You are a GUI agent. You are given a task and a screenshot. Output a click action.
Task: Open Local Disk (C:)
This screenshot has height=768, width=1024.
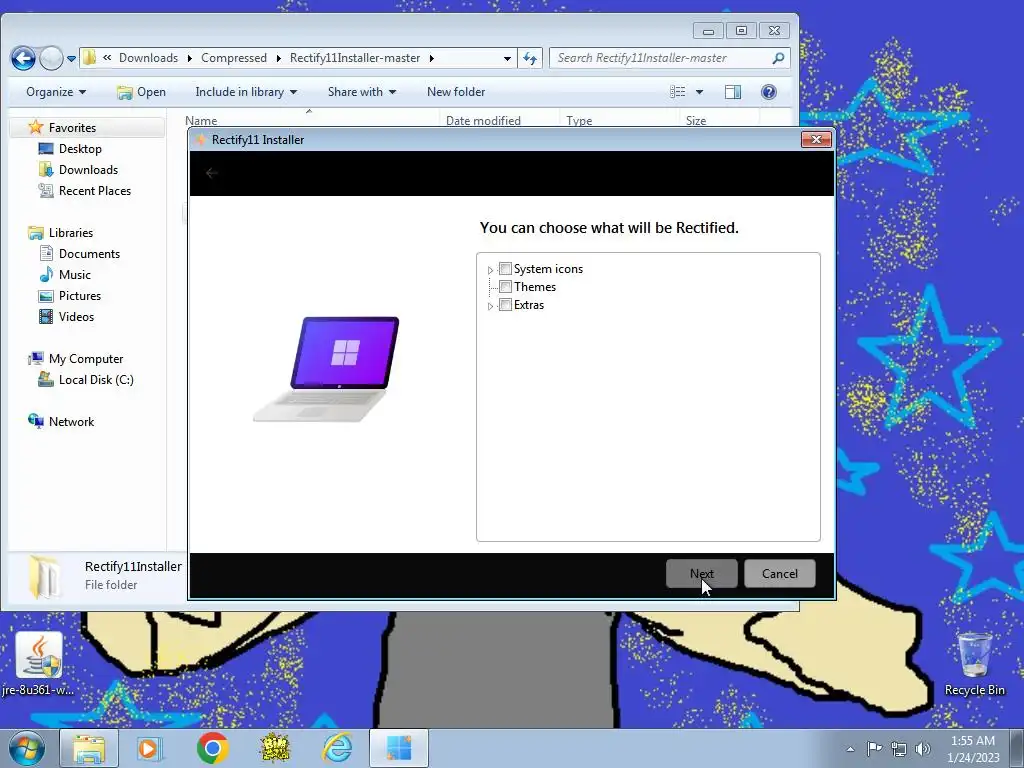[x=96, y=380]
